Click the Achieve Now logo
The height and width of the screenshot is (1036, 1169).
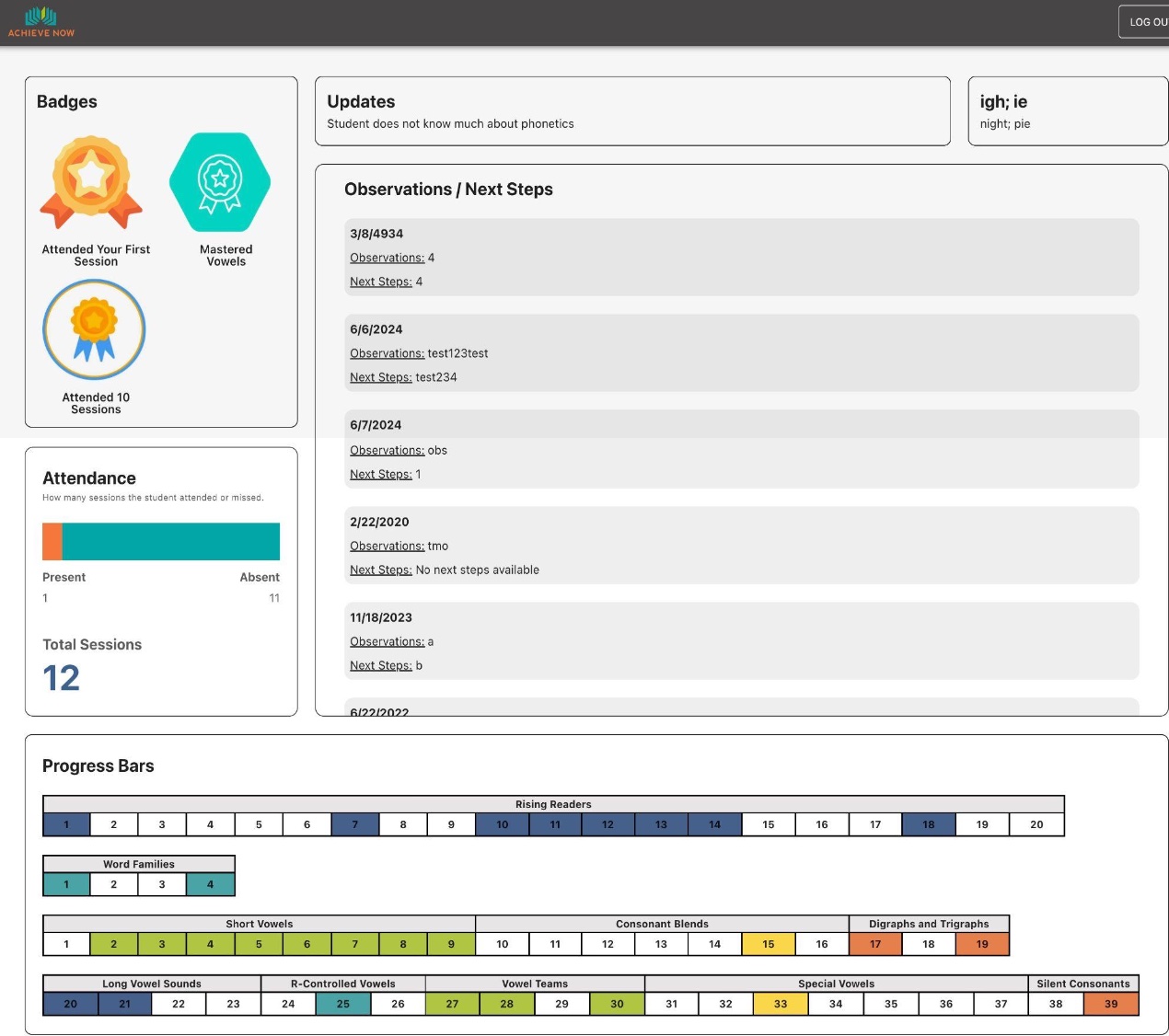tap(41, 22)
